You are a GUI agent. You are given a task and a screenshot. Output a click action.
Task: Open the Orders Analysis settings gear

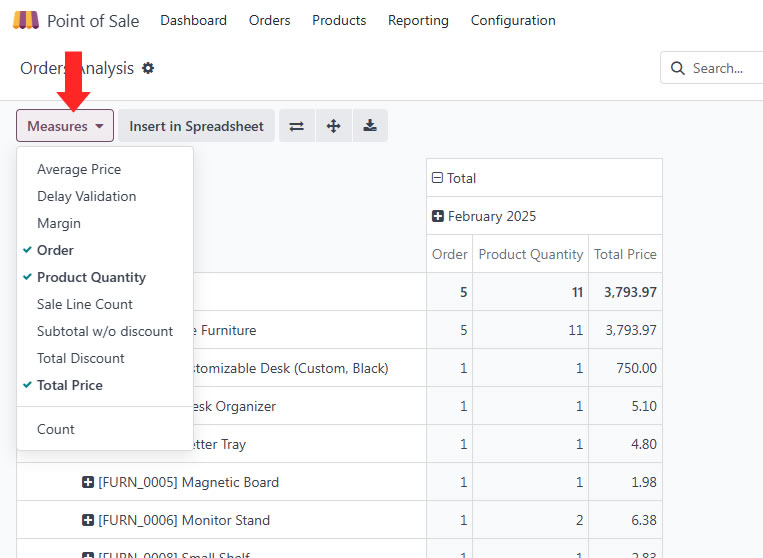click(x=148, y=68)
